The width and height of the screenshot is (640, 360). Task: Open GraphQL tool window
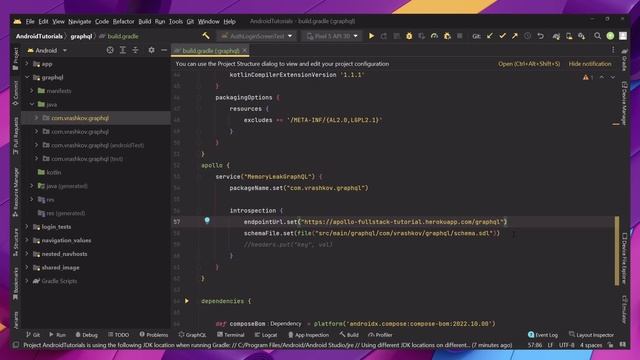192,335
